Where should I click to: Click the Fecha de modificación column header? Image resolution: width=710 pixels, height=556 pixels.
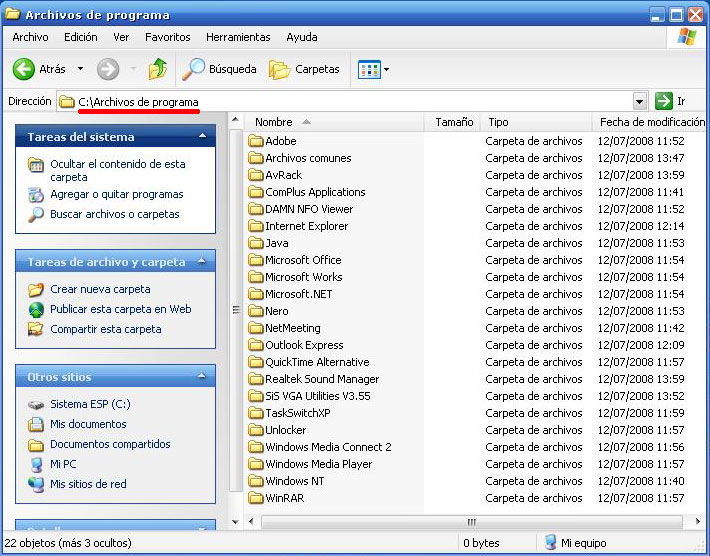point(651,122)
